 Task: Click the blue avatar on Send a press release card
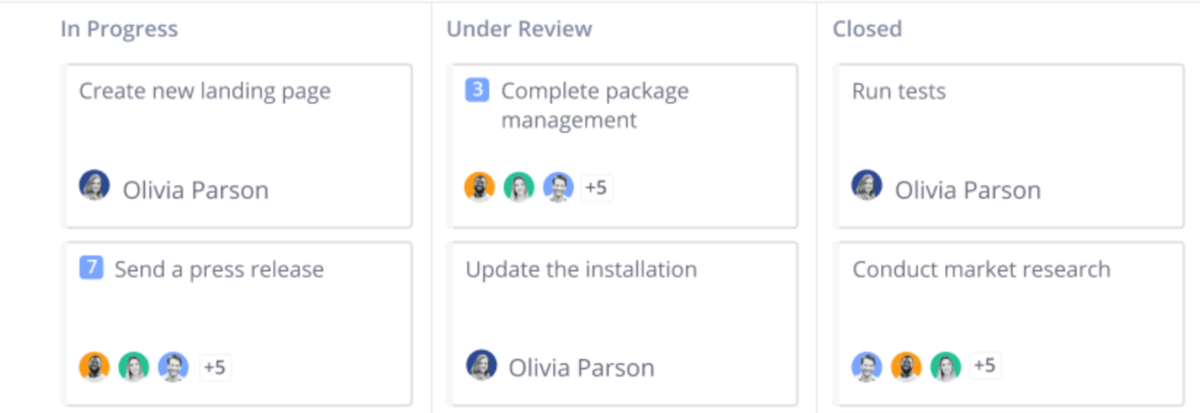point(173,366)
